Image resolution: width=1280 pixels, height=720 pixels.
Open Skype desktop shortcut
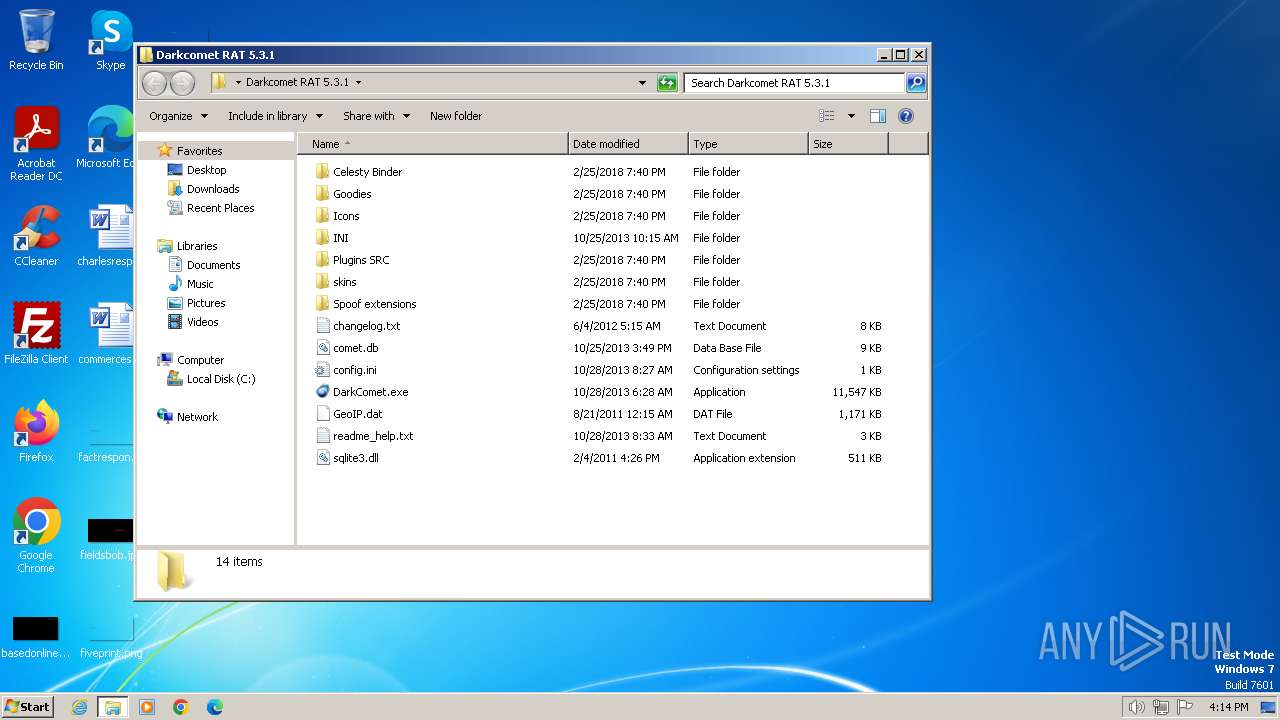(110, 40)
